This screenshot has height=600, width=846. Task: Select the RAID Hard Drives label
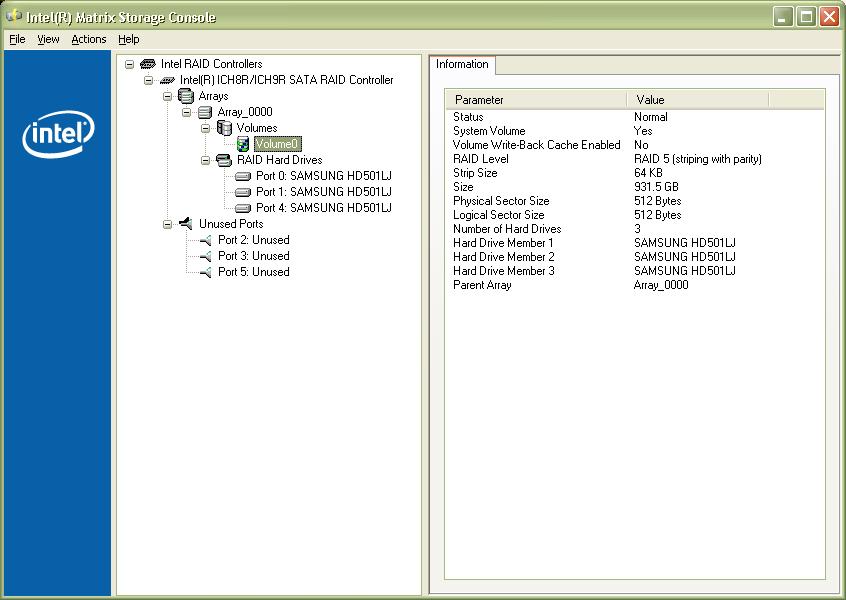(279, 160)
